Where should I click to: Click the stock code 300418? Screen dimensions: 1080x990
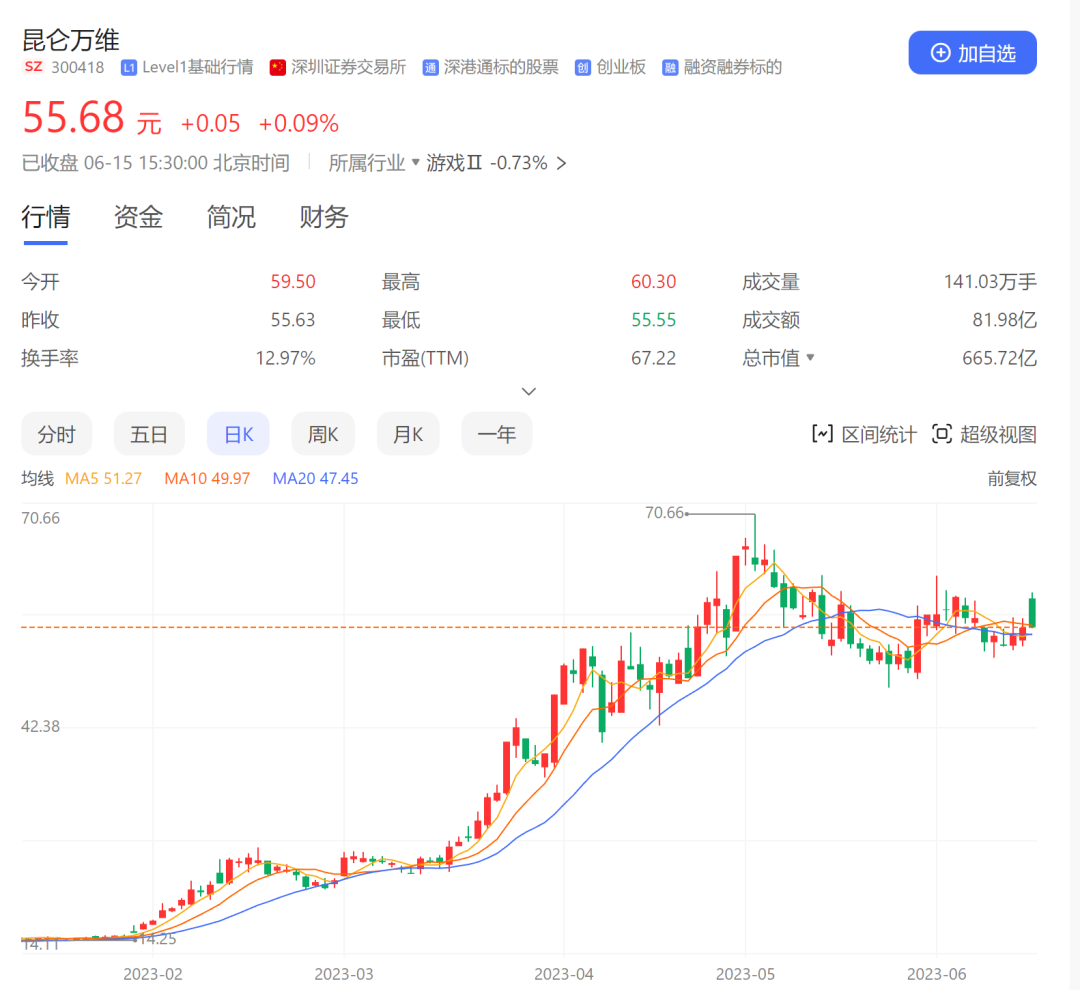click(78, 68)
